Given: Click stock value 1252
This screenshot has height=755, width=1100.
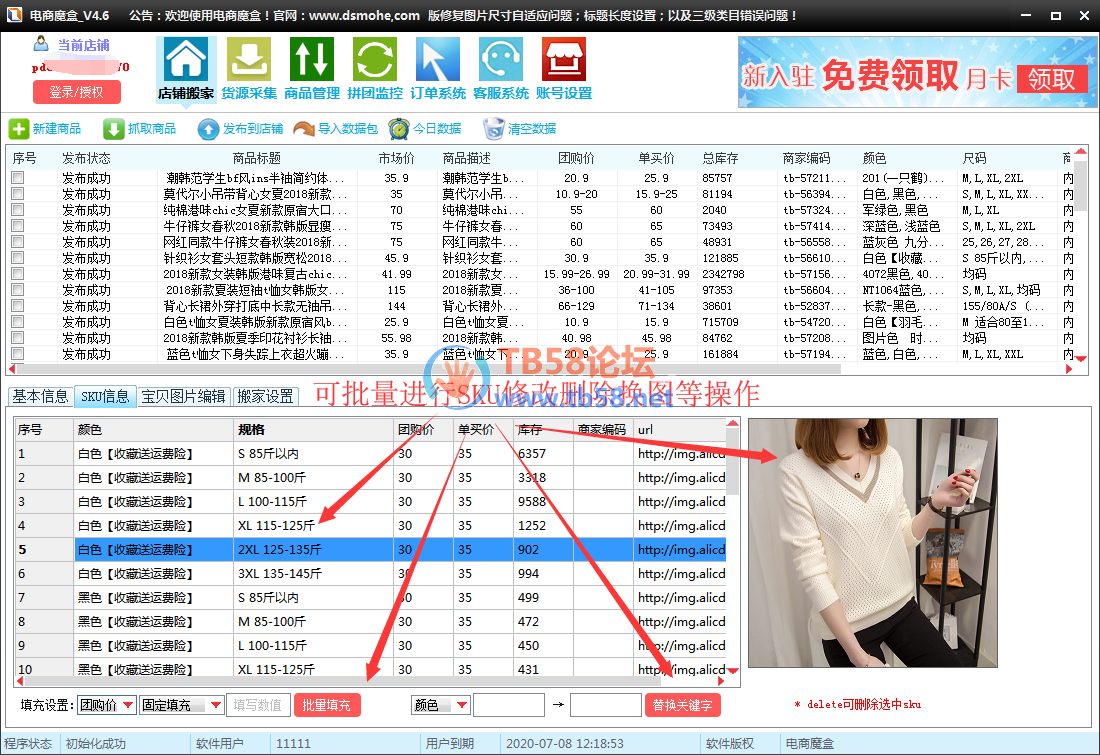Looking at the screenshot, I should (532, 526).
